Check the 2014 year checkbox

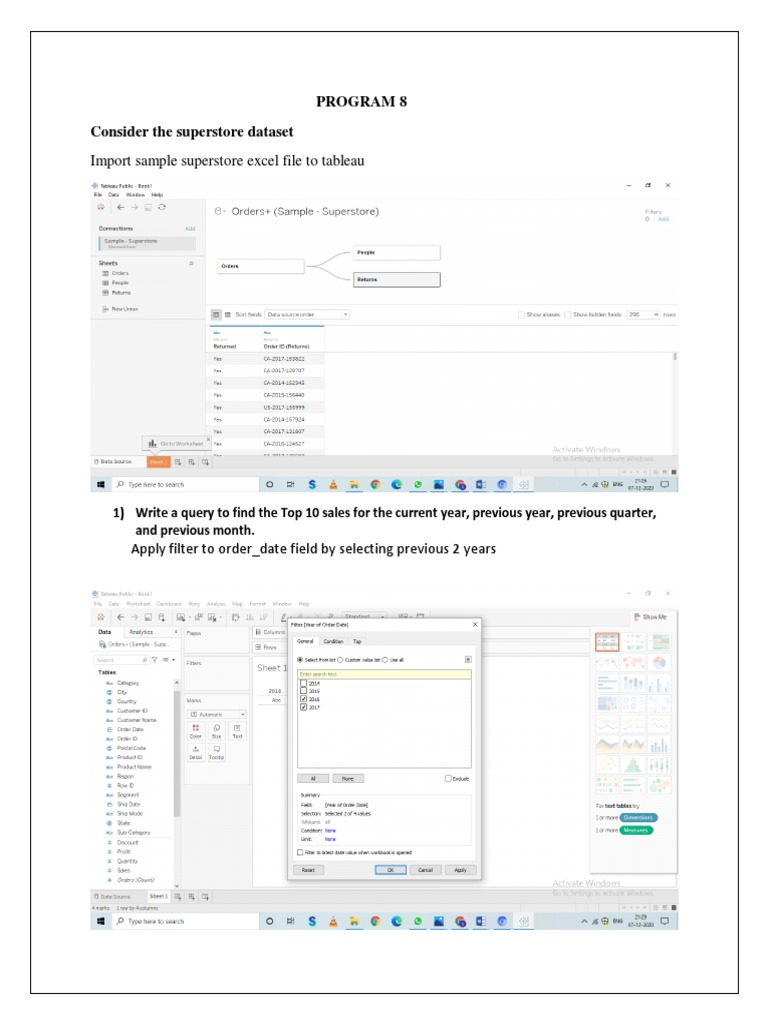pos(304,684)
